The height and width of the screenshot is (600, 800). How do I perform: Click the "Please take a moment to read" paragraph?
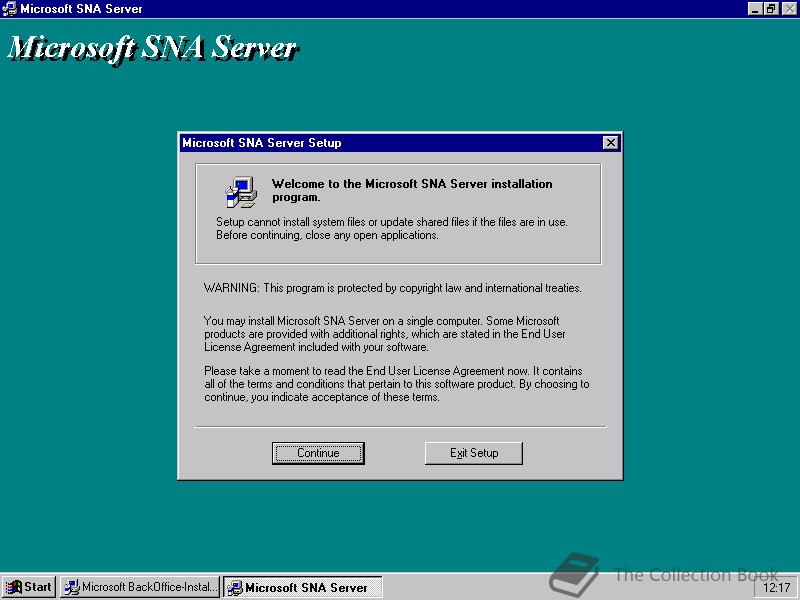(396, 384)
